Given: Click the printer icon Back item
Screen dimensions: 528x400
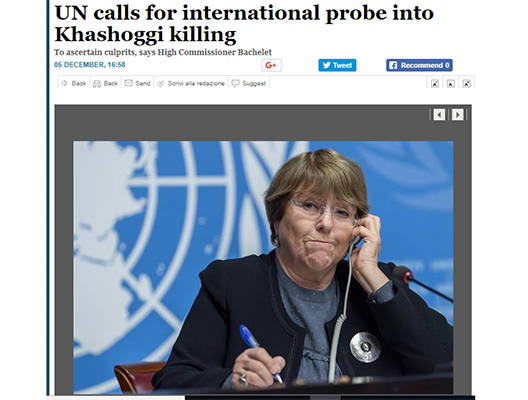Looking at the screenshot, I should pos(105,83).
